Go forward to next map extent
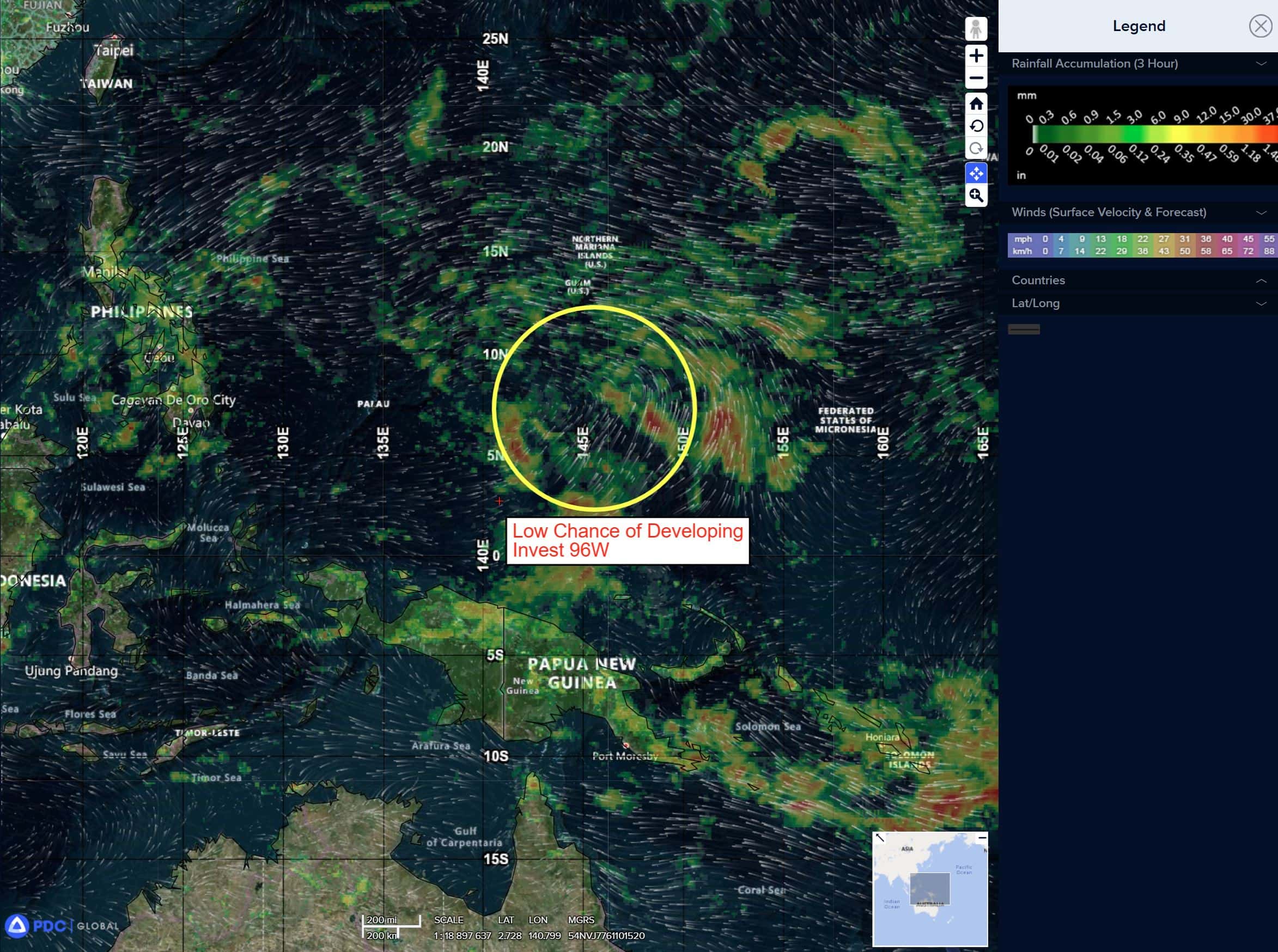Viewport: 1278px width, 952px height. [x=975, y=148]
